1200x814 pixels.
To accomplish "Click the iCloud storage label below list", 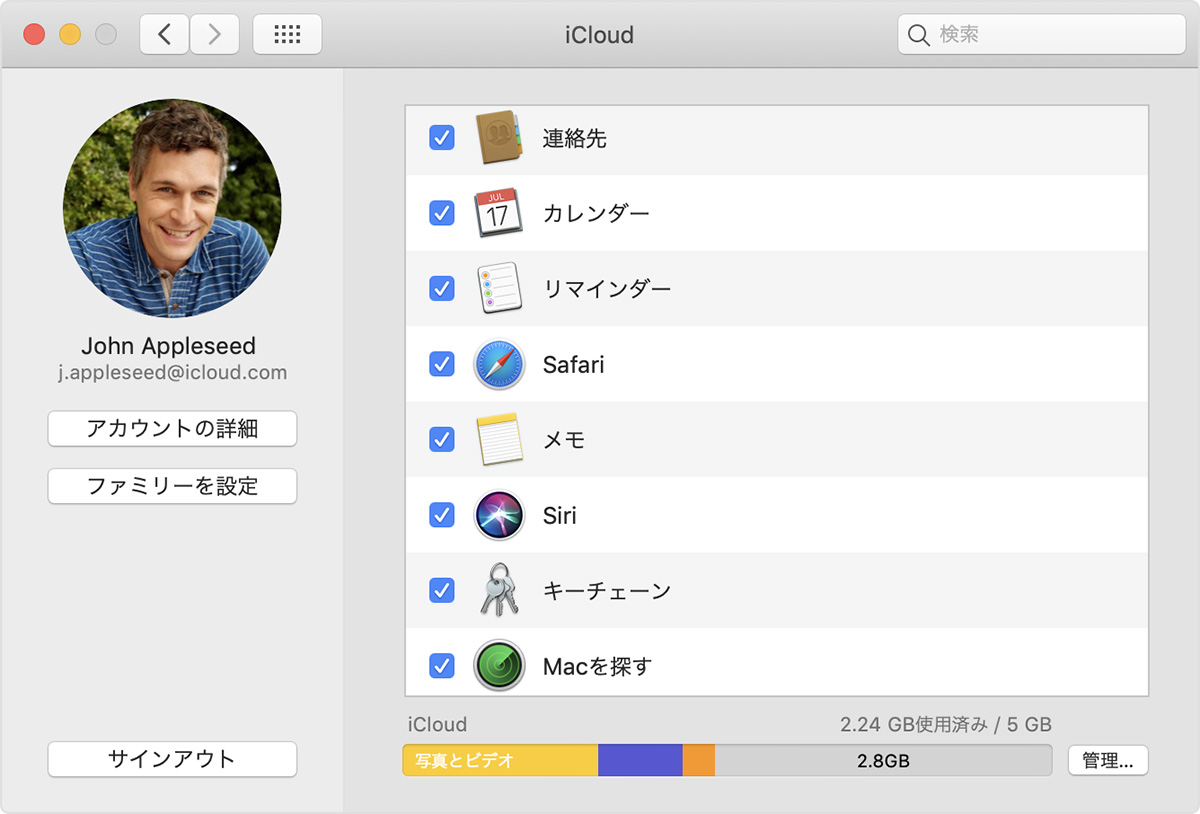I will (x=437, y=724).
